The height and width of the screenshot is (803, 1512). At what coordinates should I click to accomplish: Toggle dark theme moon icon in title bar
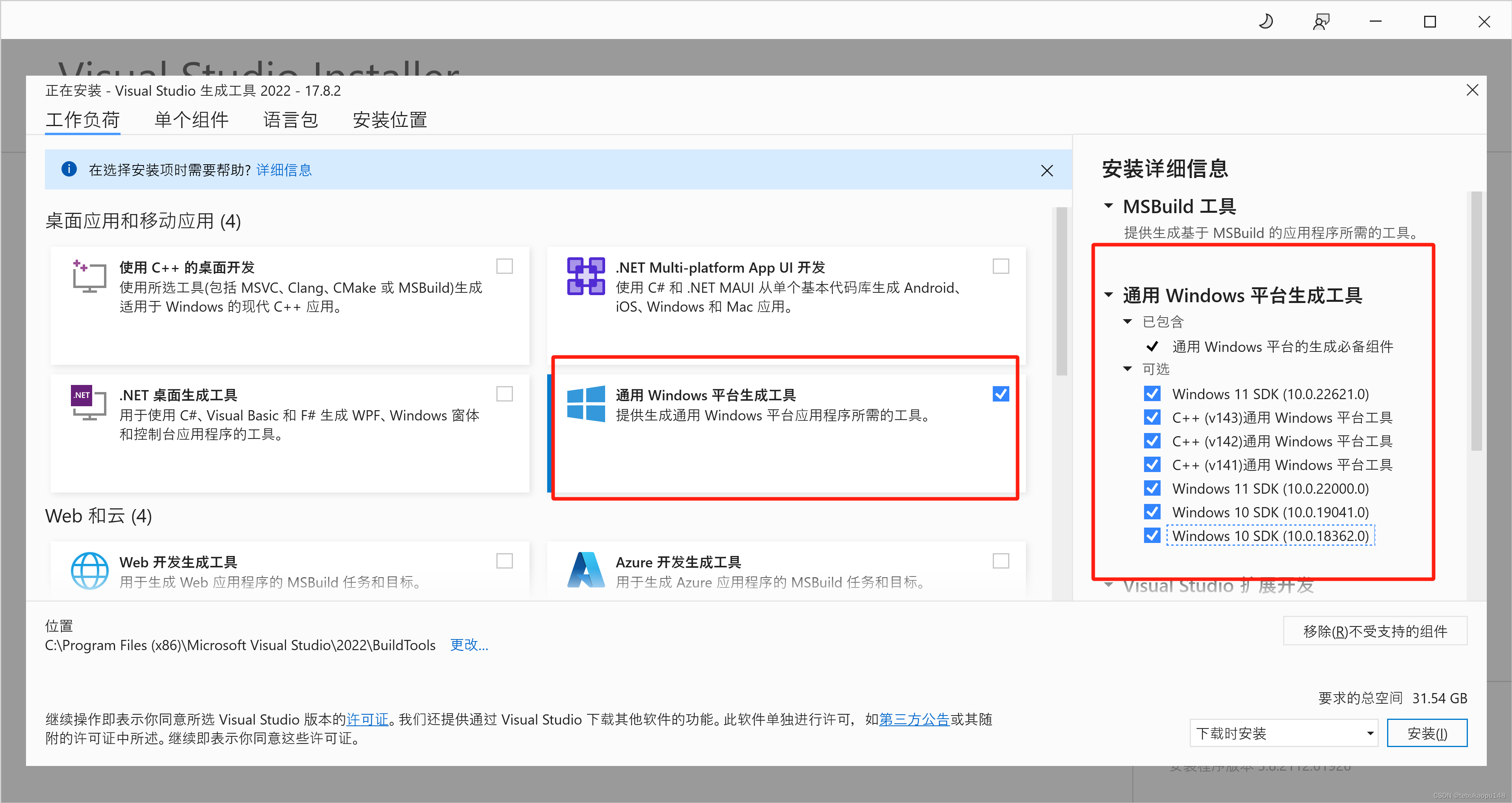pos(1266,22)
